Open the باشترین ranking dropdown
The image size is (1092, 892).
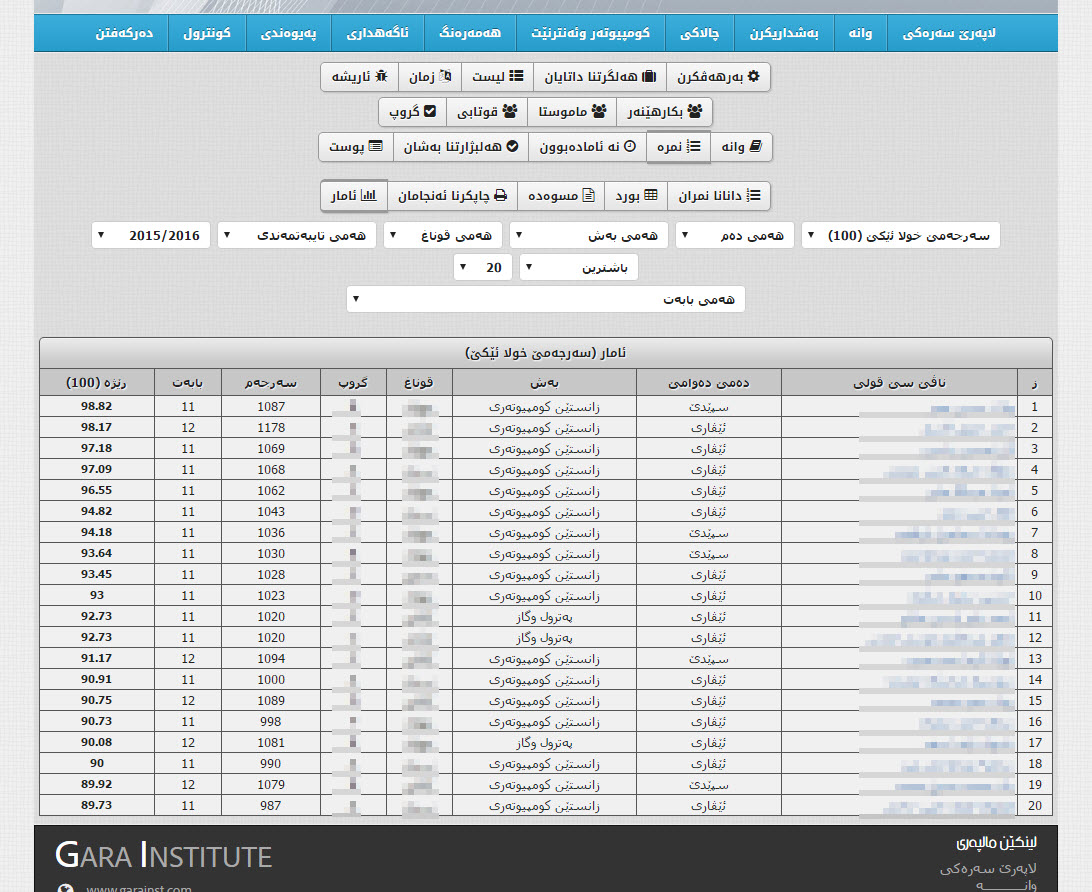click(578, 268)
